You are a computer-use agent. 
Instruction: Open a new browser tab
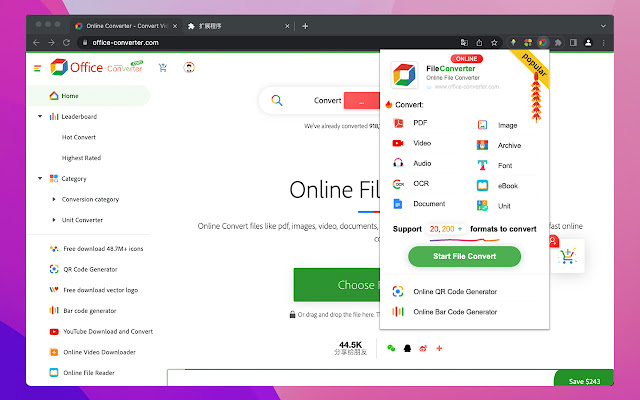(x=305, y=26)
